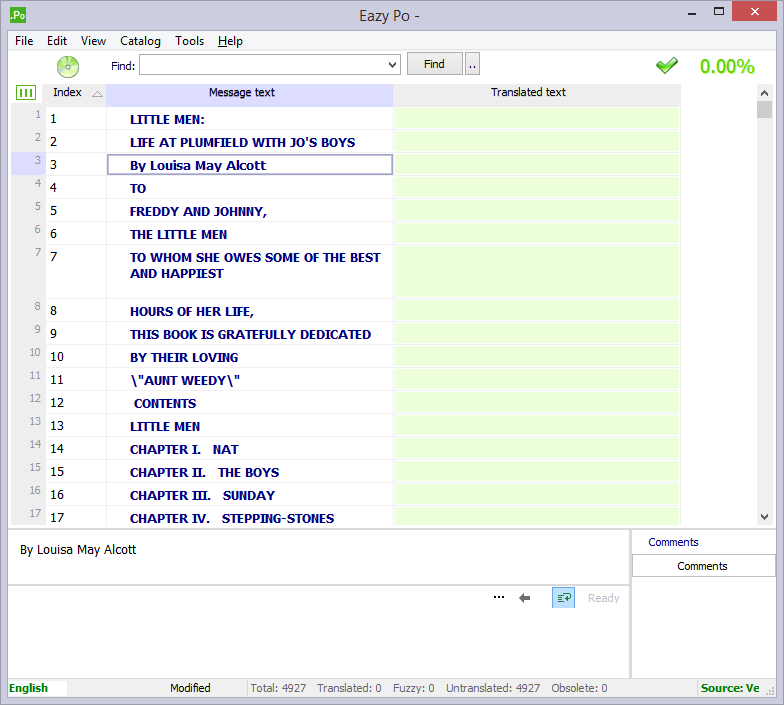Open the File menu
Screen dimensions: 784x705
(24, 41)
